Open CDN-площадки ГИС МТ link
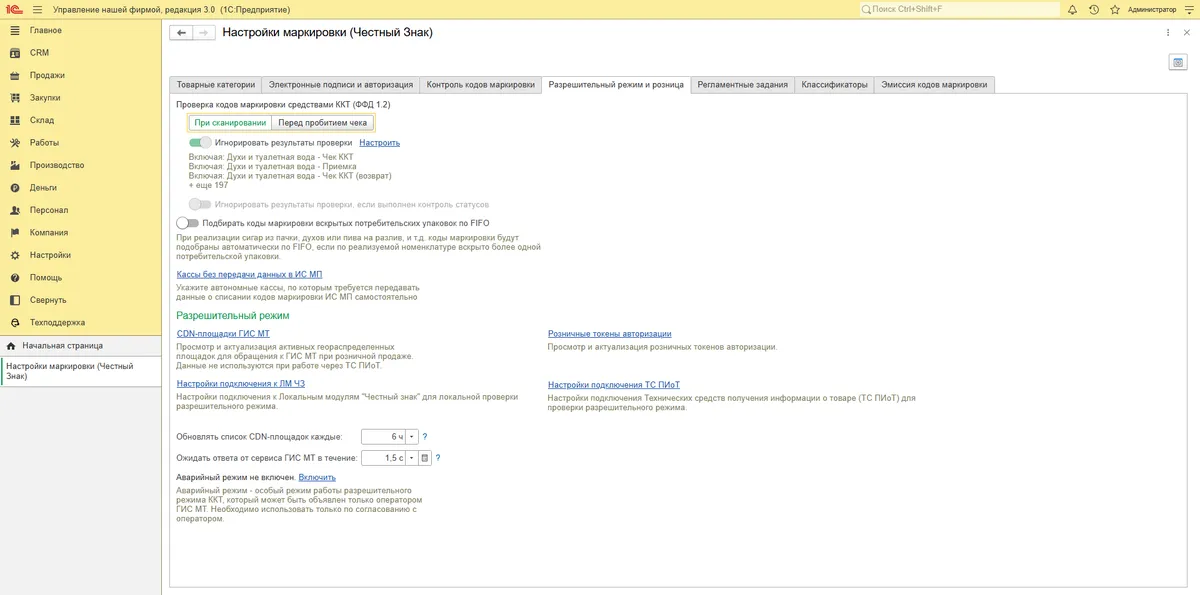The width and height of the screenshot is (1200, 595). coord(223,334)
